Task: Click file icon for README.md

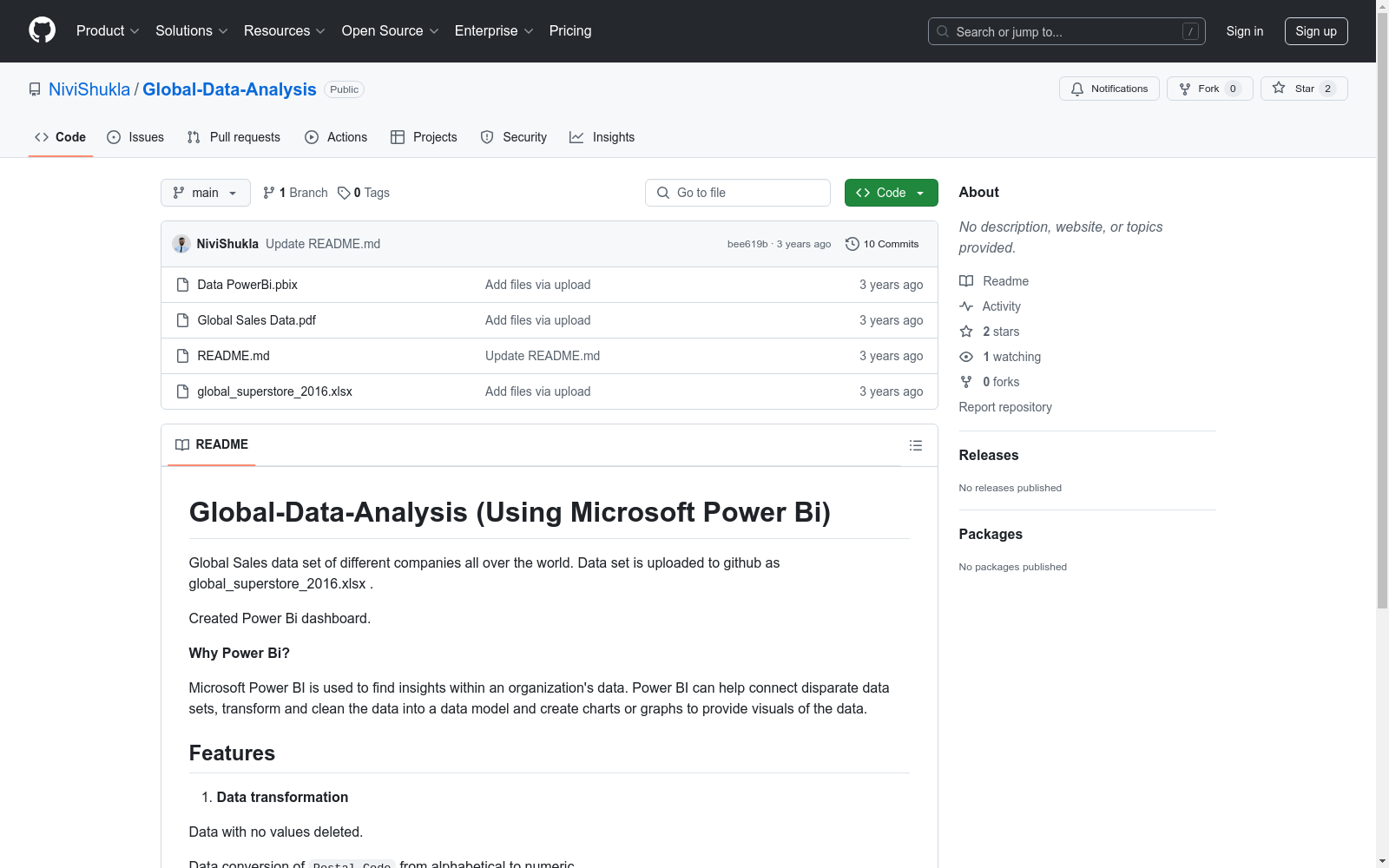Action: (x=182, y=356)
